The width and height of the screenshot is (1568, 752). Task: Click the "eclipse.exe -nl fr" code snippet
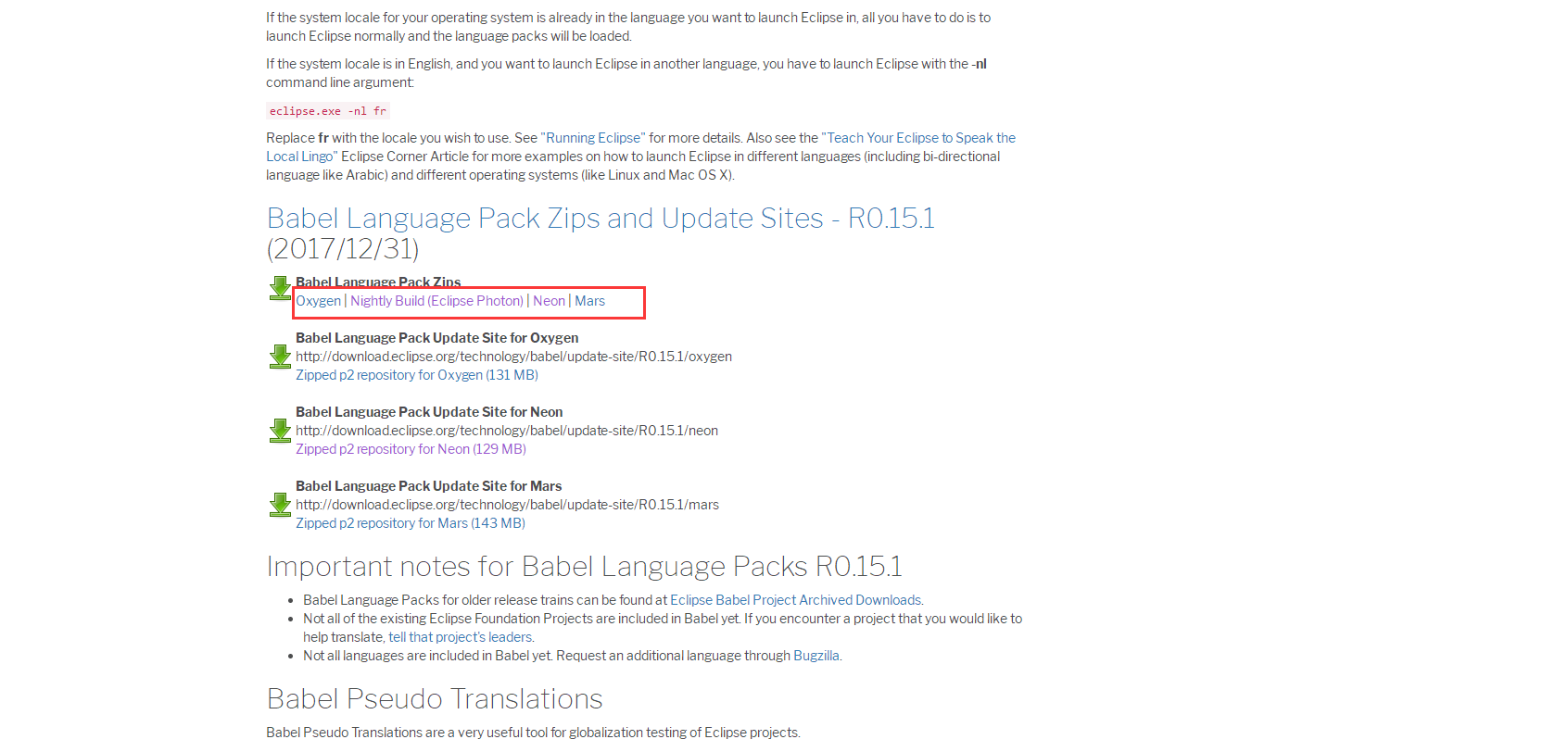coord(328,111)
